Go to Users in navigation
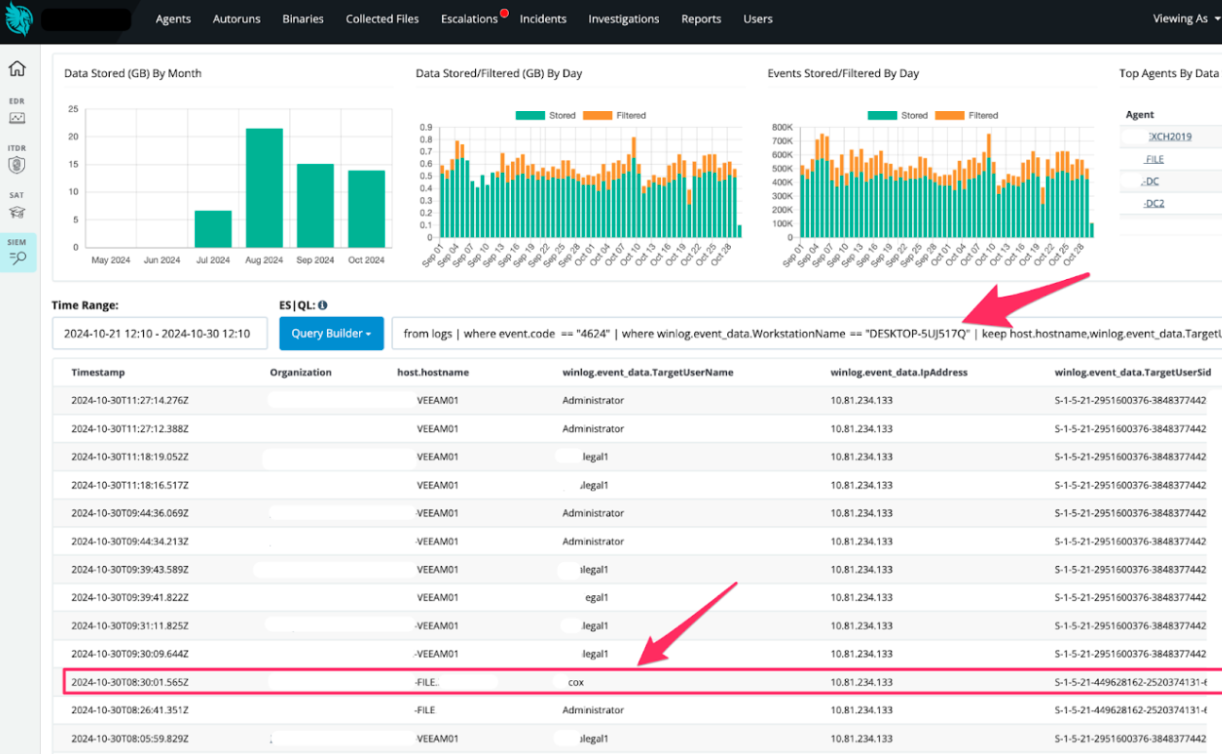1222x754 pixels. click(758, 19)
